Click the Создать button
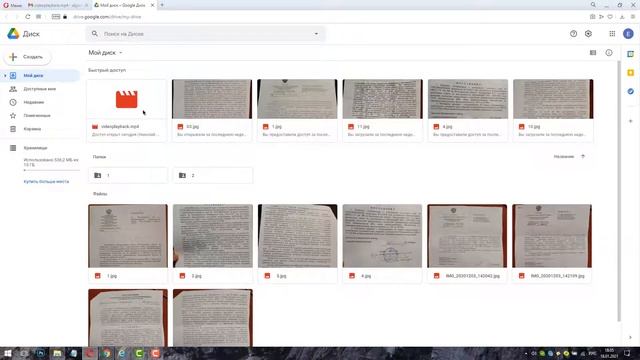 27,57
